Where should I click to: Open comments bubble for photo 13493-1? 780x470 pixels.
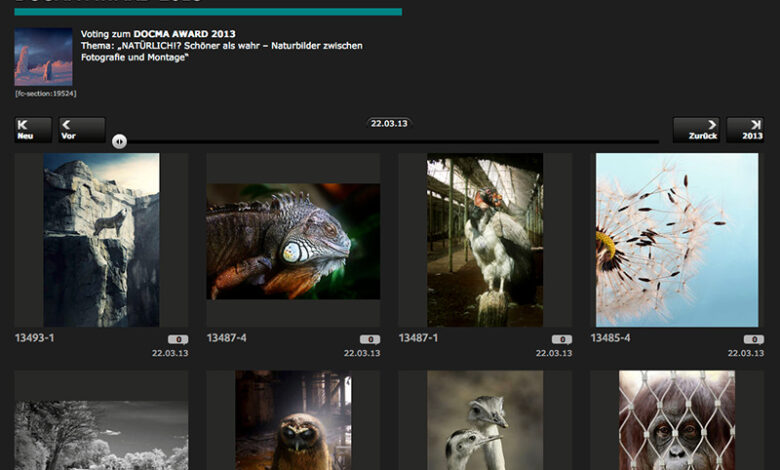[178, 340]
